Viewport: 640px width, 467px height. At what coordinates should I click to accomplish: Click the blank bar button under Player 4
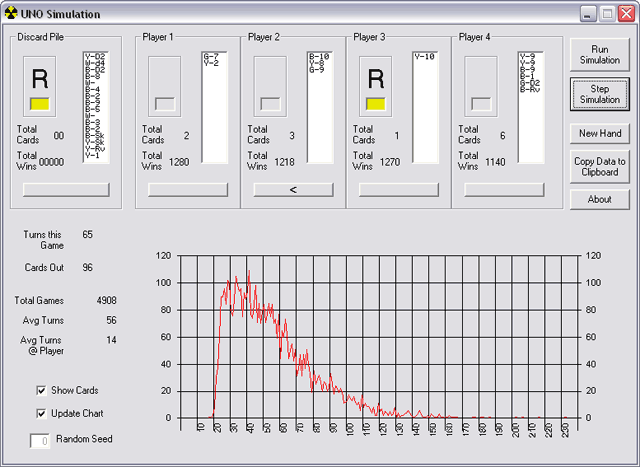(x=504, y=190)
